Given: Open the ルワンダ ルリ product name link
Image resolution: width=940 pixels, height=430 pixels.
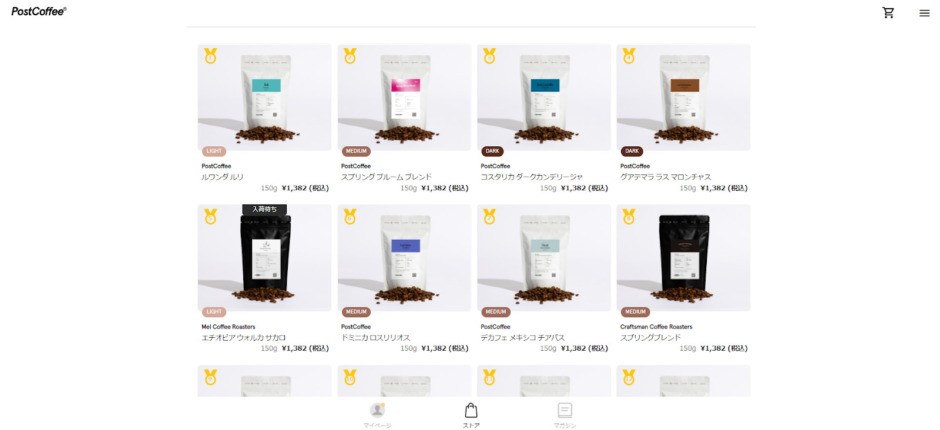Looking at the screenshot, I should tap(223, 177).
